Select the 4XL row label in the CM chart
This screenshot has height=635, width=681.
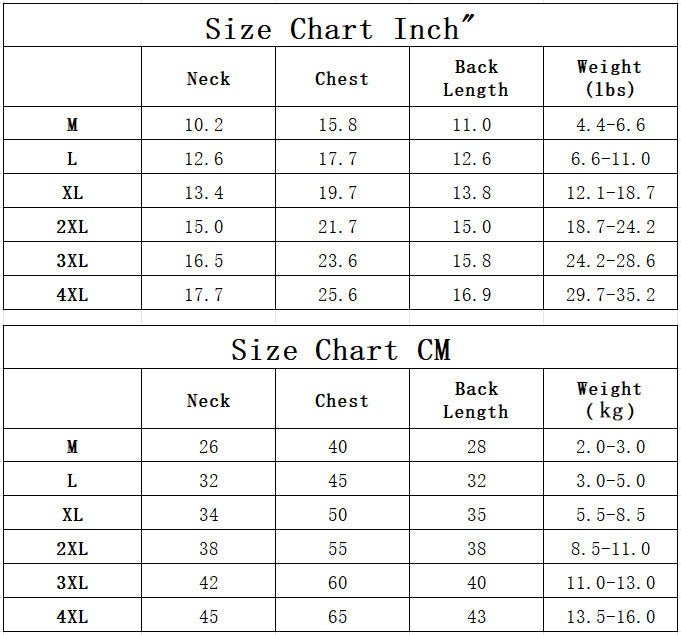(x=72, y=616)
